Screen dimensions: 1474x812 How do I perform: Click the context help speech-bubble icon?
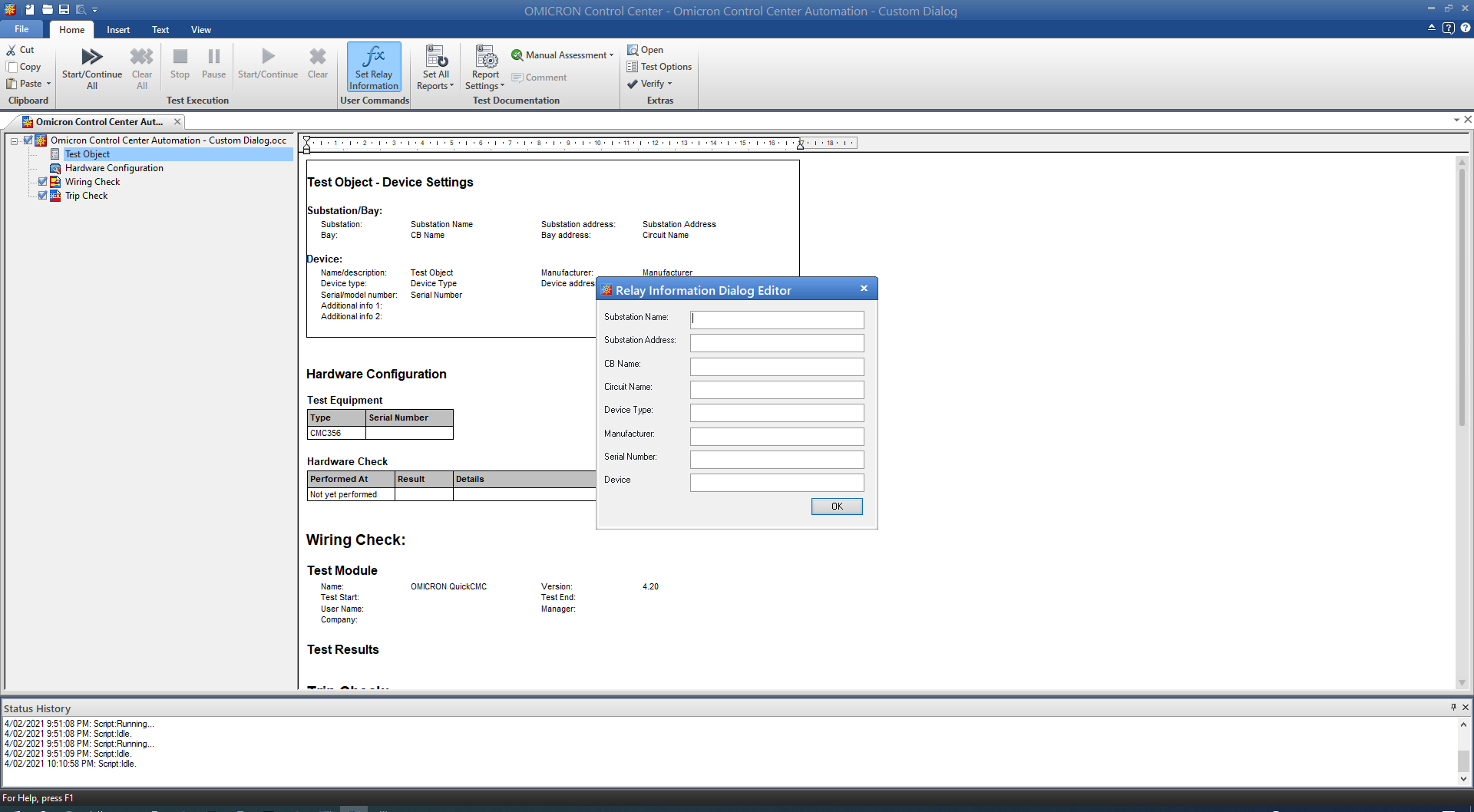tap(1449, 28)
